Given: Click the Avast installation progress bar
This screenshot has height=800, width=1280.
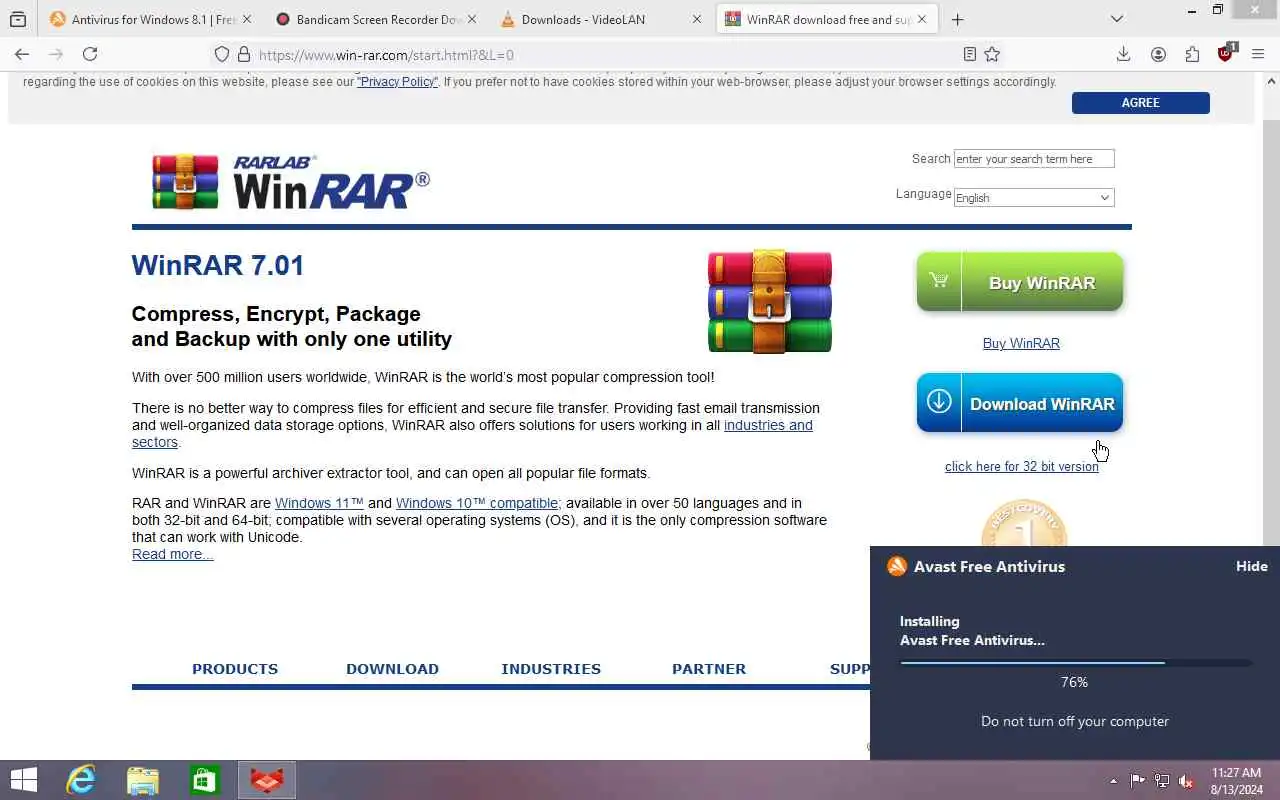Looking at the screenshot, I should (1076, 662).
